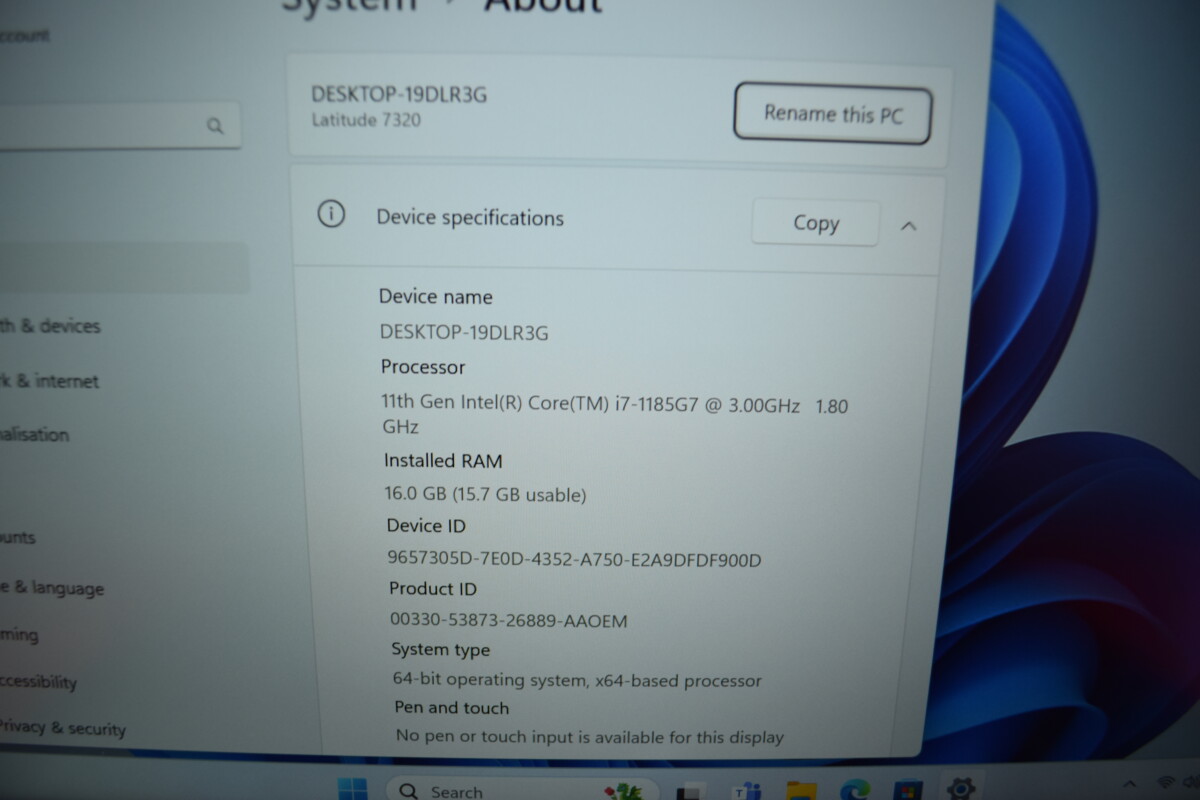Open Task View from the taskbar
Image resolution: width=1200 pixels, height=800 pixels.
click(x=691, y=793)
